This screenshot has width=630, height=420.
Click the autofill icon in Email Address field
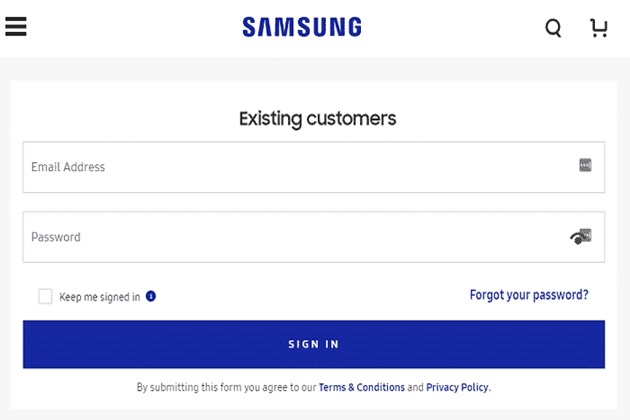tap(586, 165)
